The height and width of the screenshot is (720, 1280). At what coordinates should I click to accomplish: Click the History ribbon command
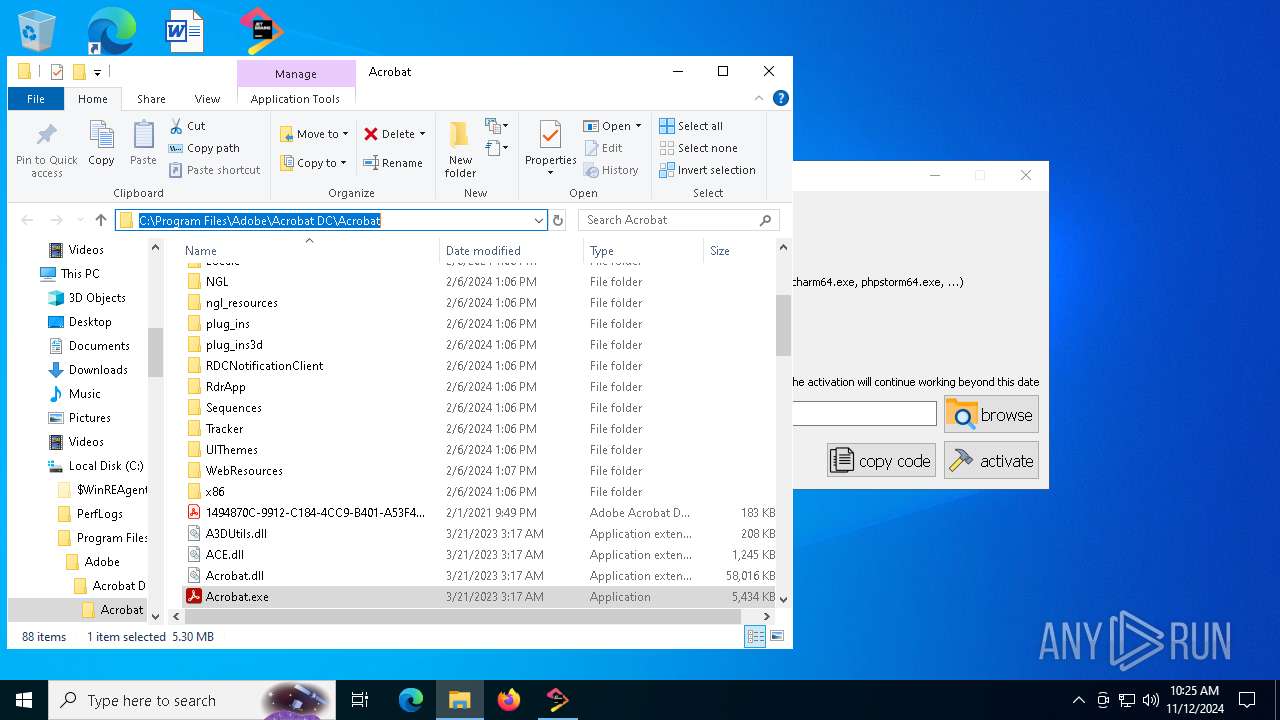pyautogui.click(x=611, y=170)
